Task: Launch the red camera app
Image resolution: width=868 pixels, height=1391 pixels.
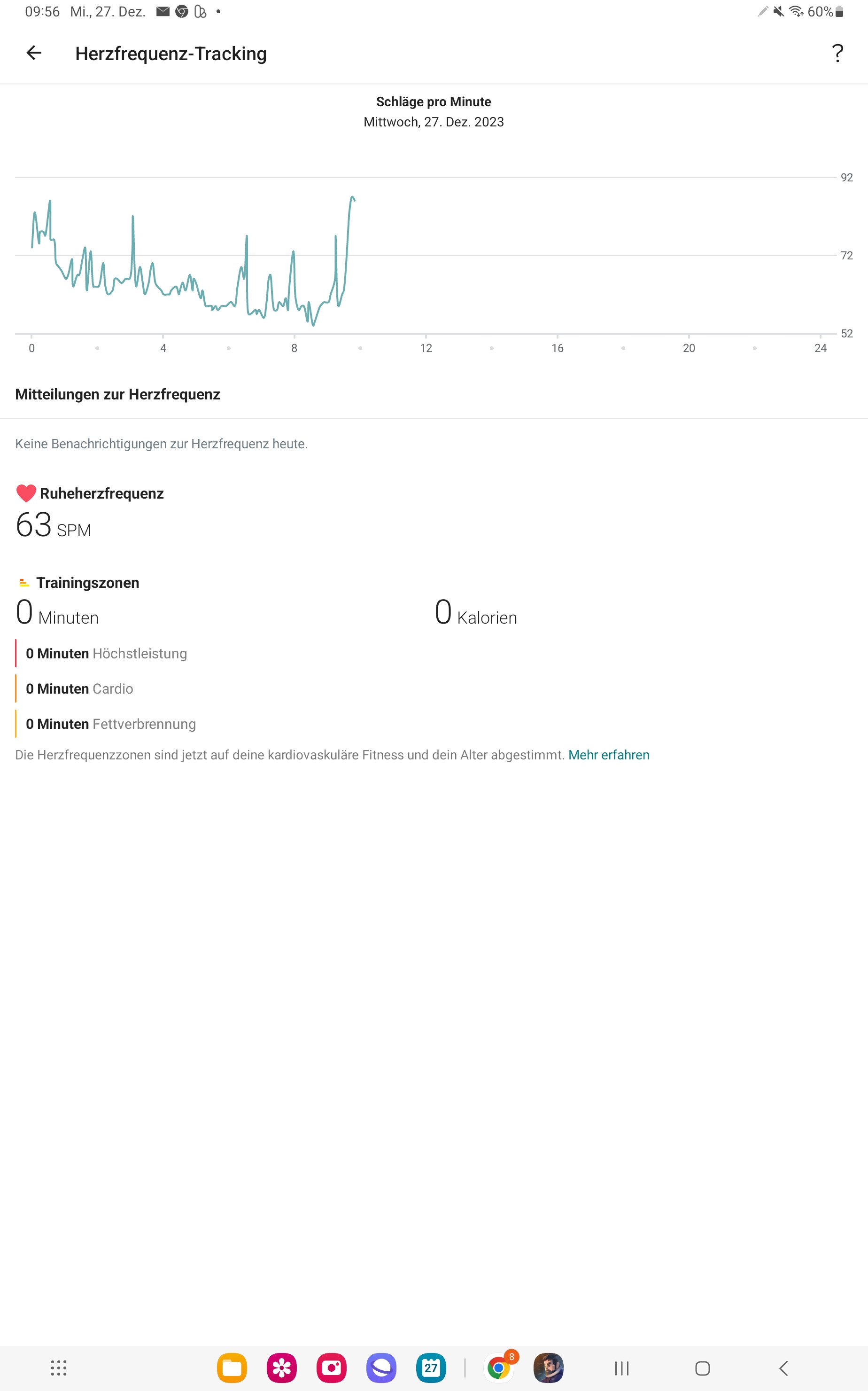Action: (x=331, y=1368)
